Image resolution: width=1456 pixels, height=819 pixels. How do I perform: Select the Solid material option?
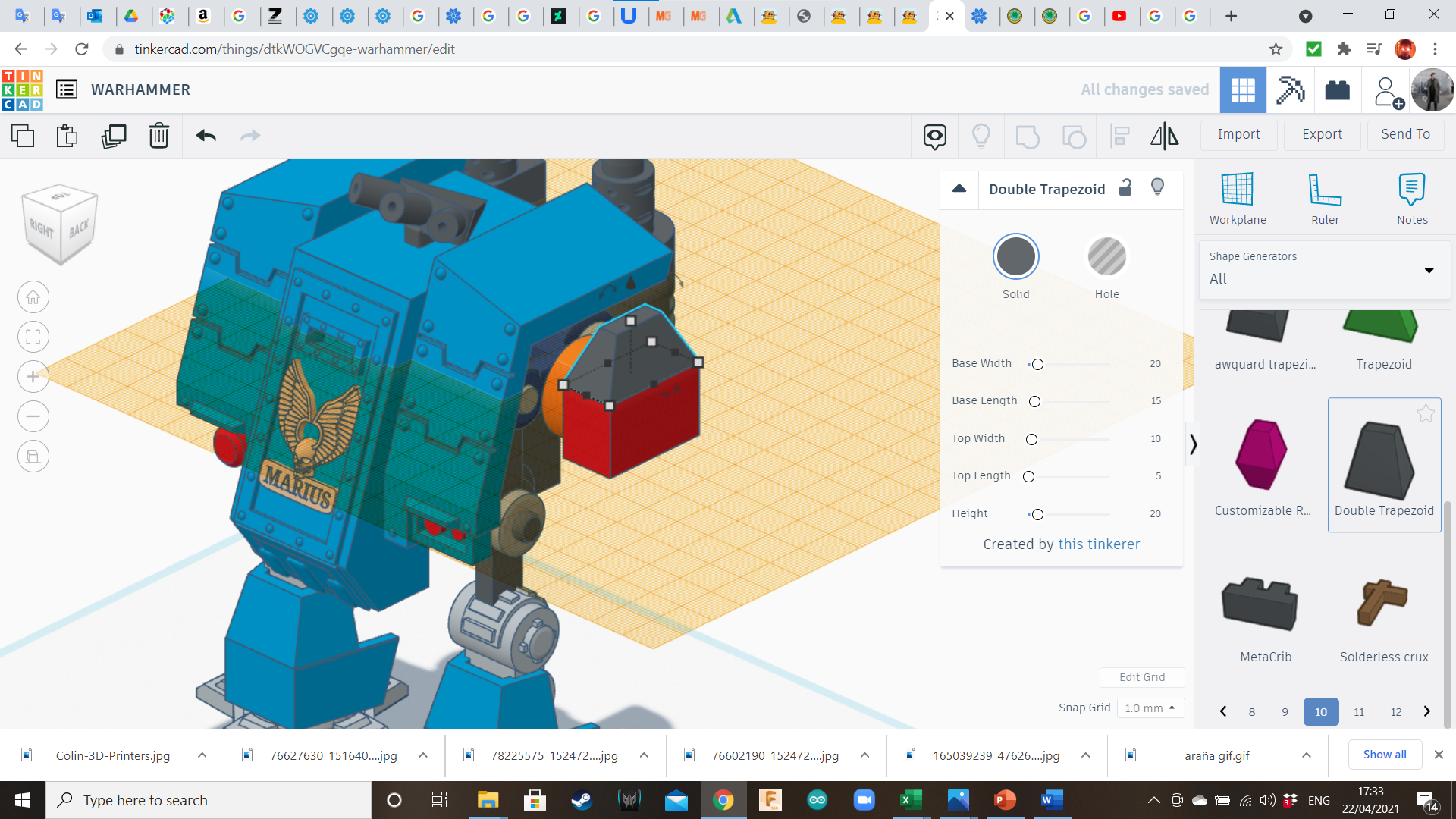[x=1015, y=257]
